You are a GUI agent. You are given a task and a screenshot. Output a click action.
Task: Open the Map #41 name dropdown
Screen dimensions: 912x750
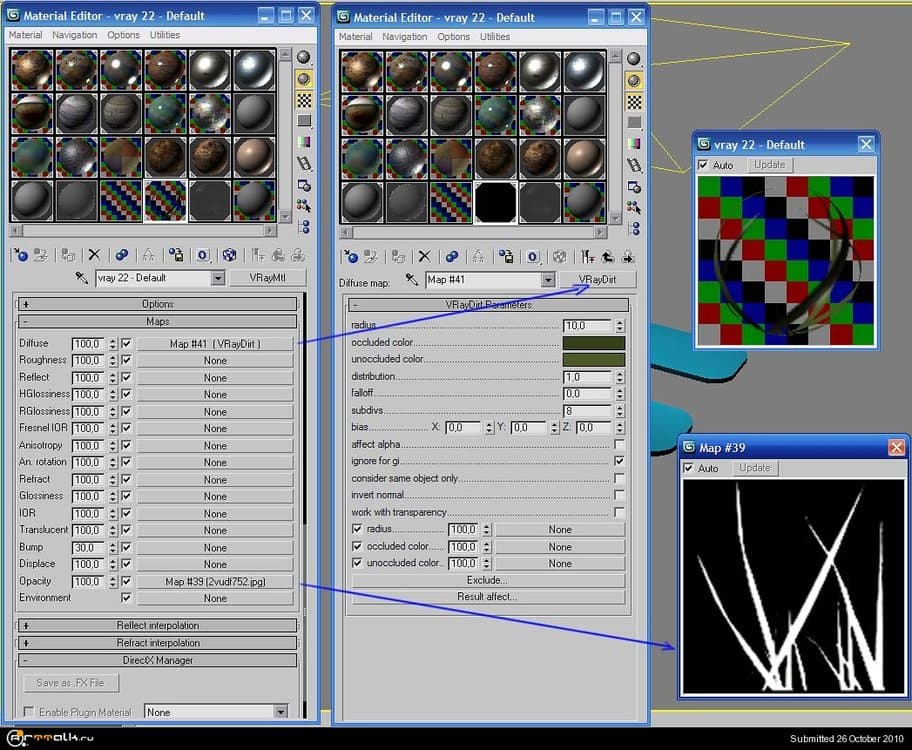click(546, 280)
